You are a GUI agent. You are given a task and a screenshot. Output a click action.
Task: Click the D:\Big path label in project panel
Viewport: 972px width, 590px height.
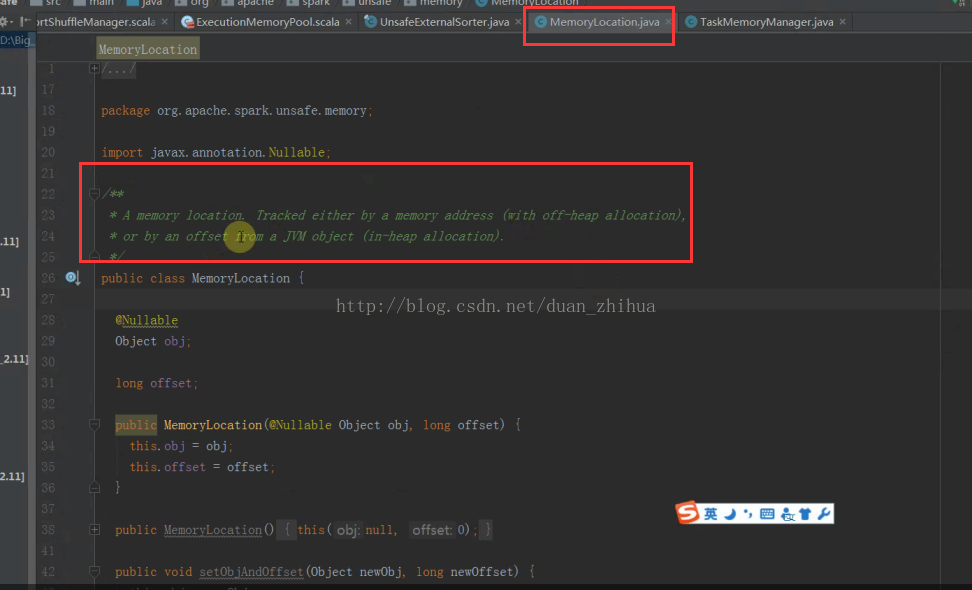pos(17,40)
